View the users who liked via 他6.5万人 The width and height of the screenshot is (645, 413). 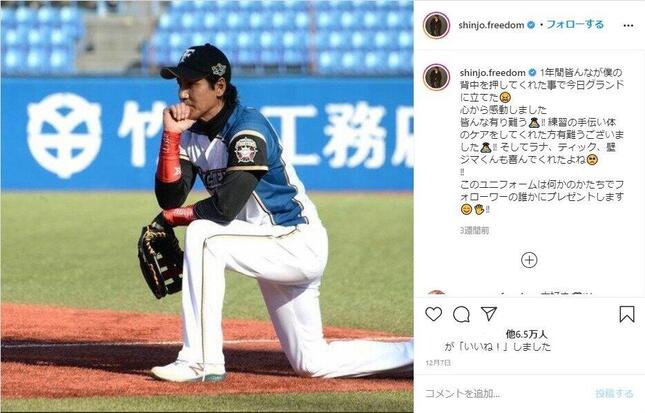click(x=527, y=334)
